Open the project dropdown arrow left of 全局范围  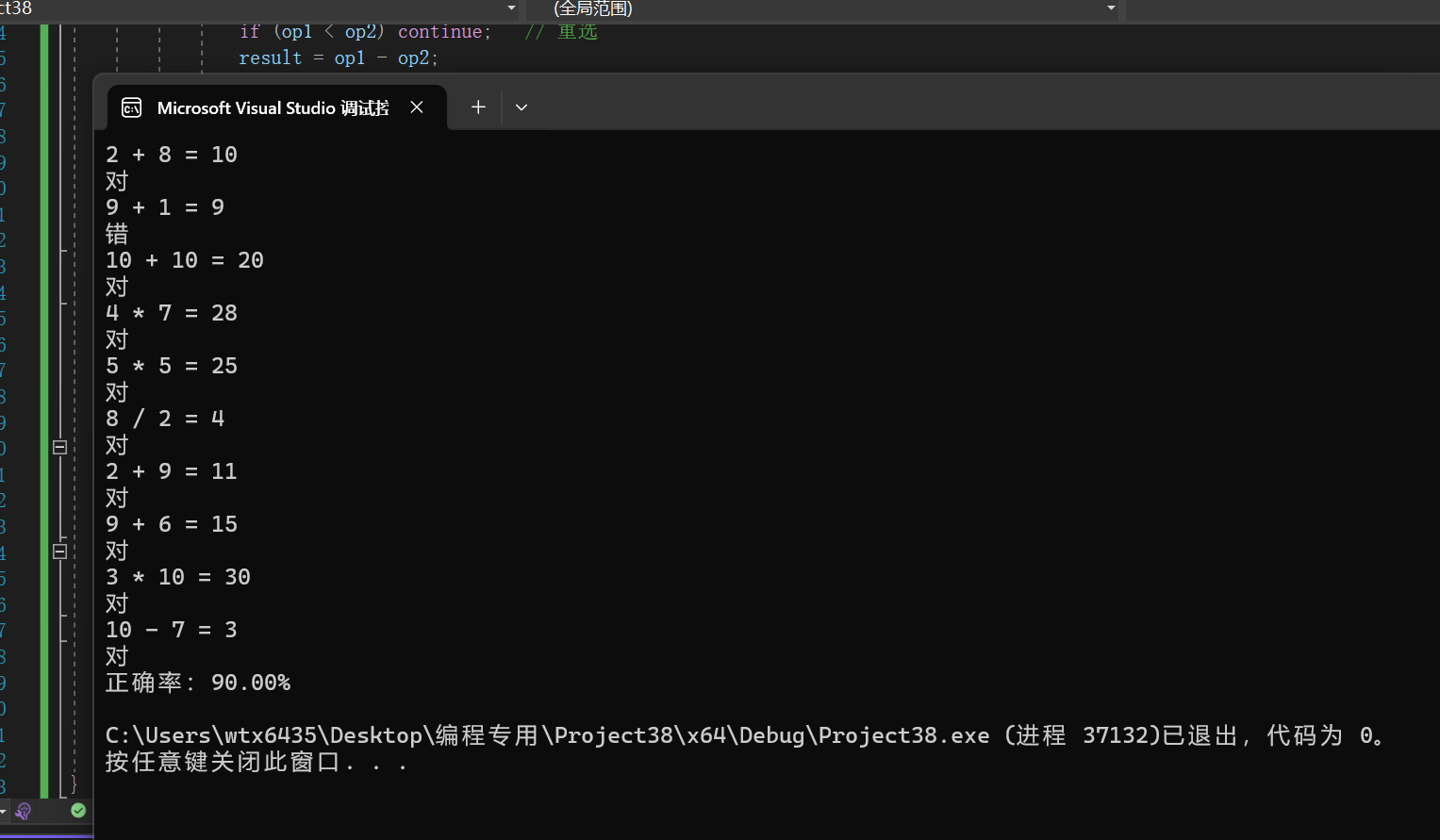click(x=512, y=8)
